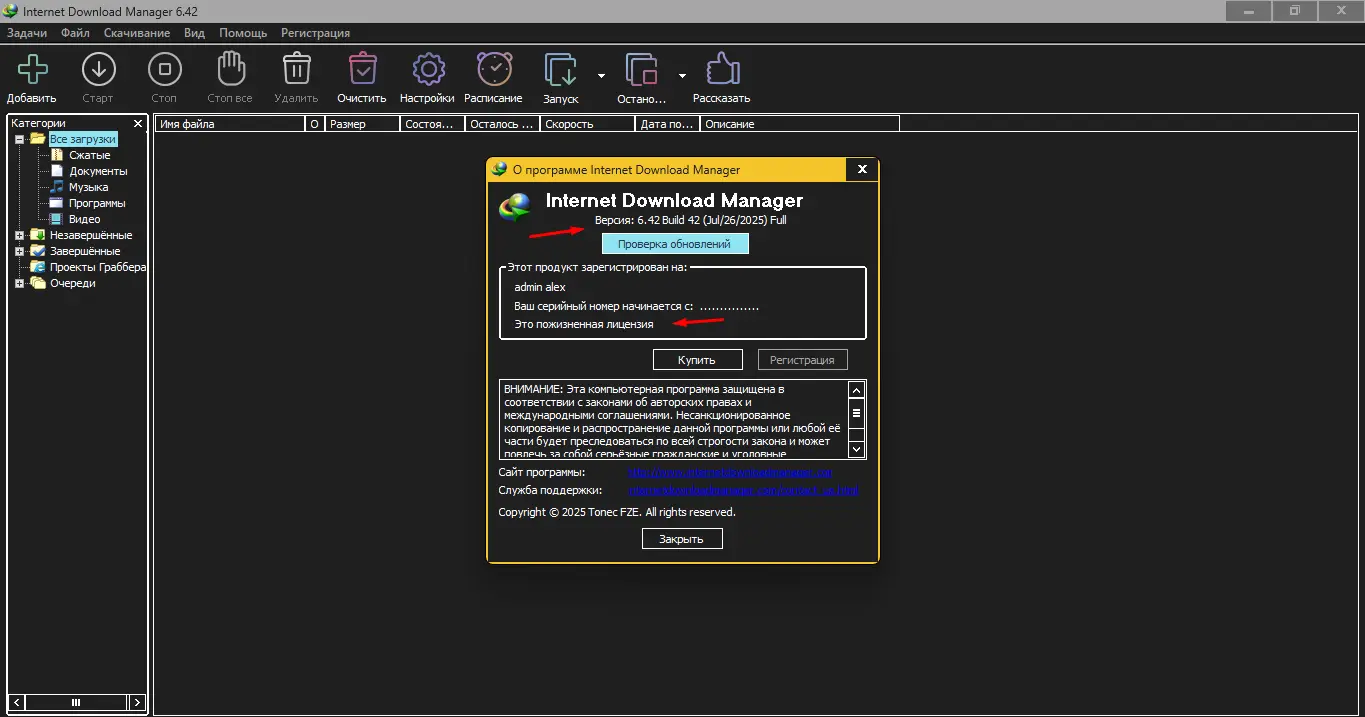Open the Расписание scheduler icon
The width and height of the screenshot is (1365, 717).
point(494,70)
